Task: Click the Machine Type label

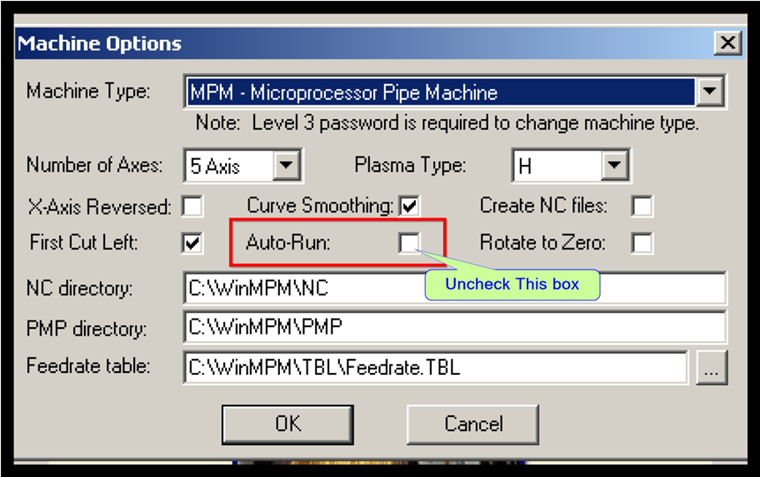Action: coord(88,91)
